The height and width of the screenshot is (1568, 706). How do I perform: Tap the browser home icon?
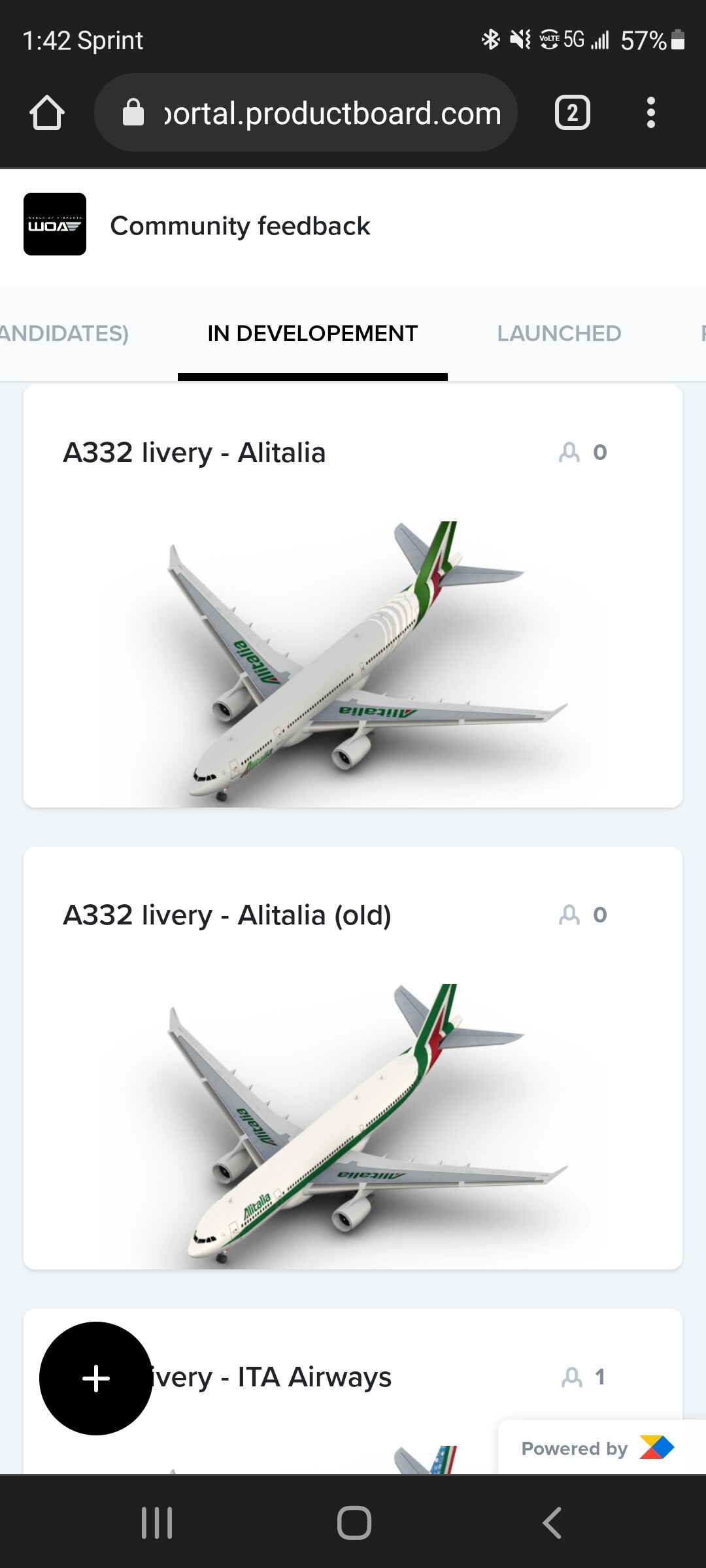point(47,113)
